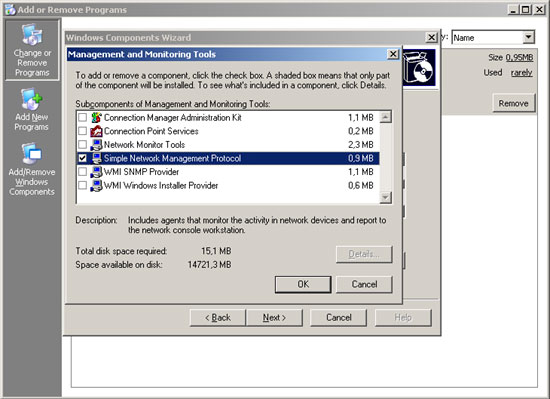Select the Change or Remove Programs icon
Image resolution: width=550 pixels, height=399 pixels.
pyautogui.click(x=32, y=35)
